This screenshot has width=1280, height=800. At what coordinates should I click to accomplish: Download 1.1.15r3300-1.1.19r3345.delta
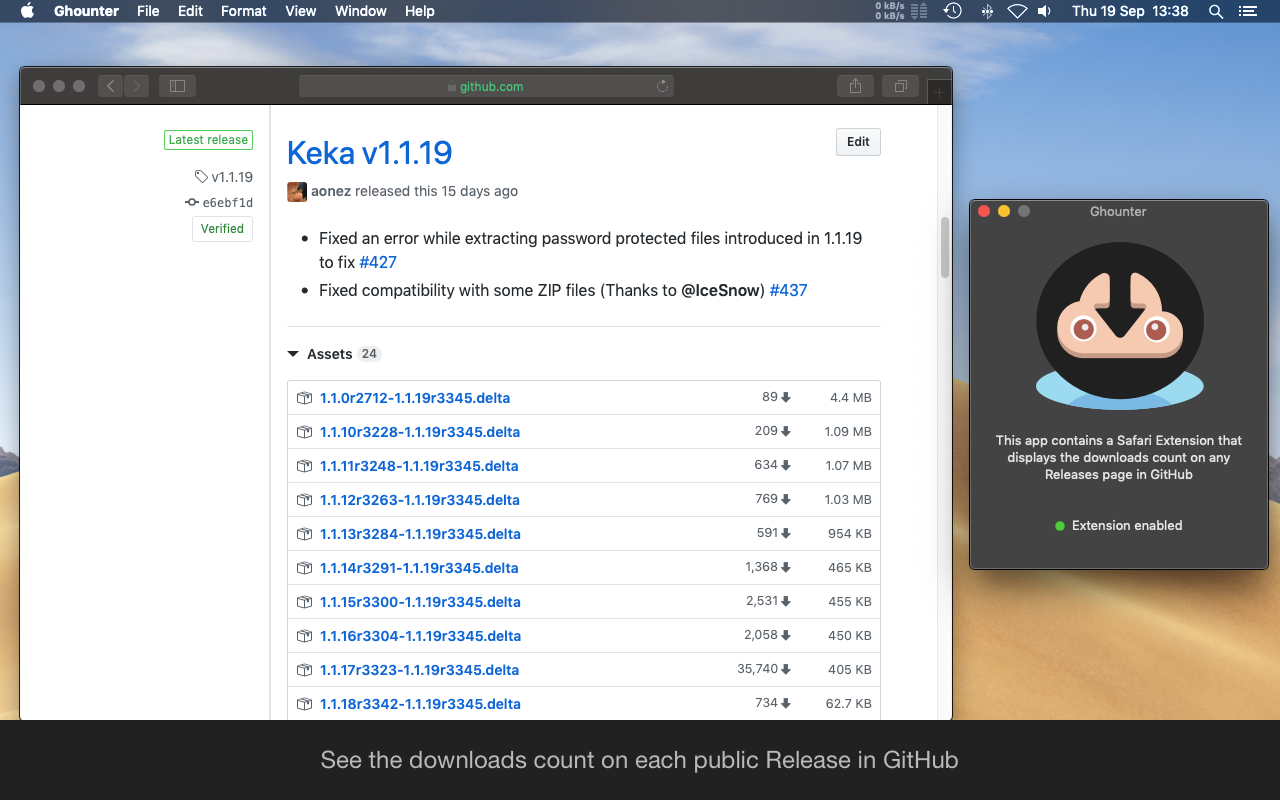click(x=420, y=602)
